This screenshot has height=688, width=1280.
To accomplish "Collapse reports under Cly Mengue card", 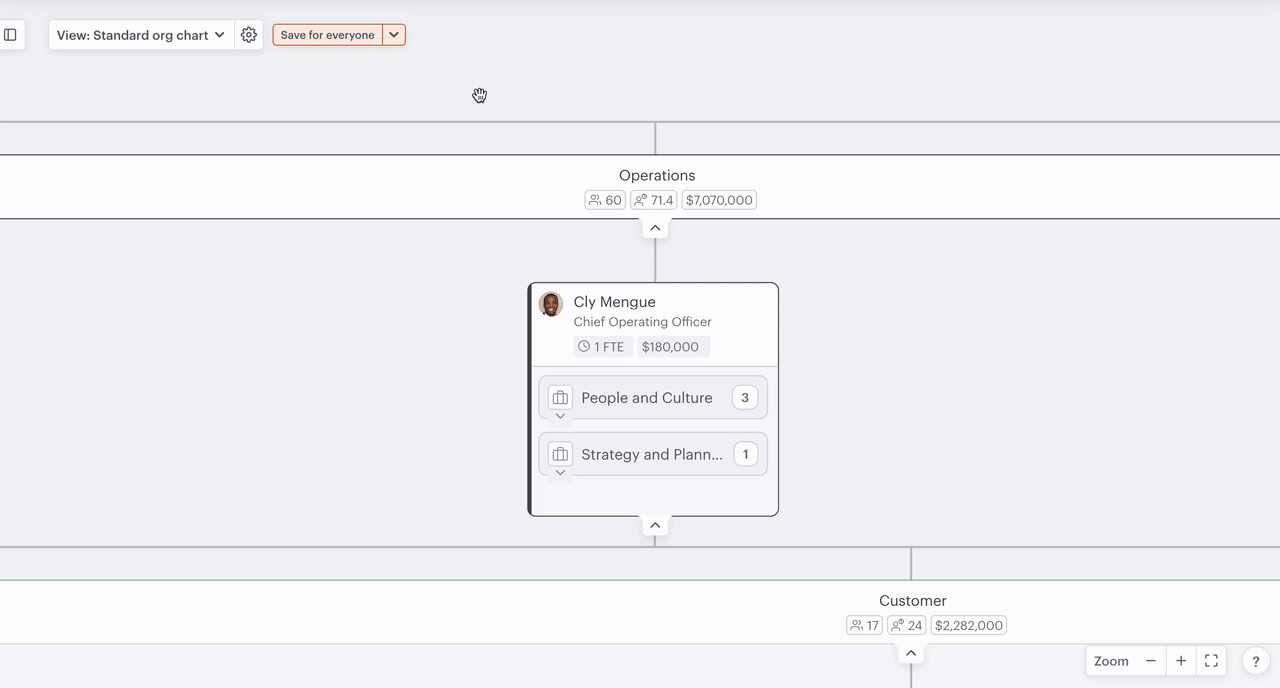I will tap(655, 526).
